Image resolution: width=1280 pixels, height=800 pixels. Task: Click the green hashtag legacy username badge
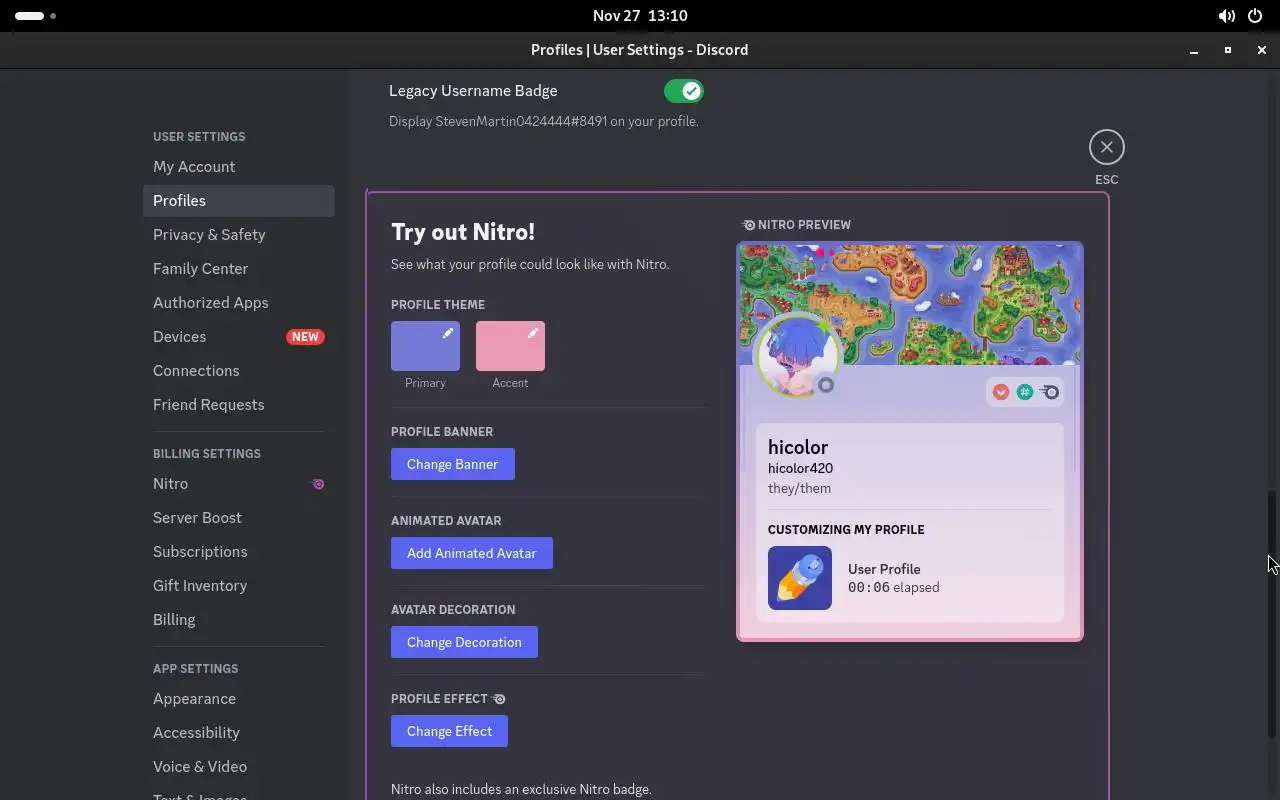(x=1025, y=392)
